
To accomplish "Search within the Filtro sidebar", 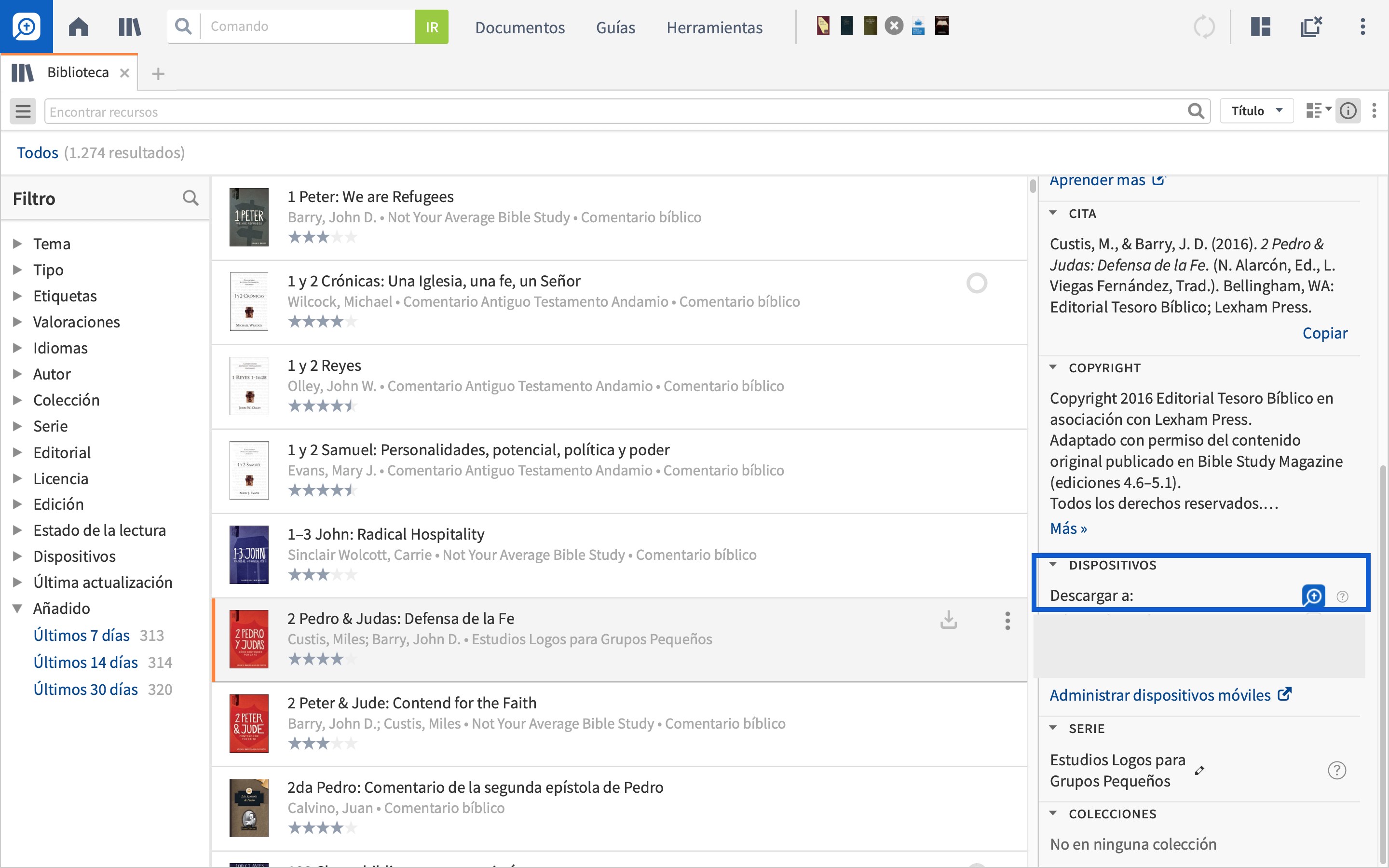I will coord(191,199).
